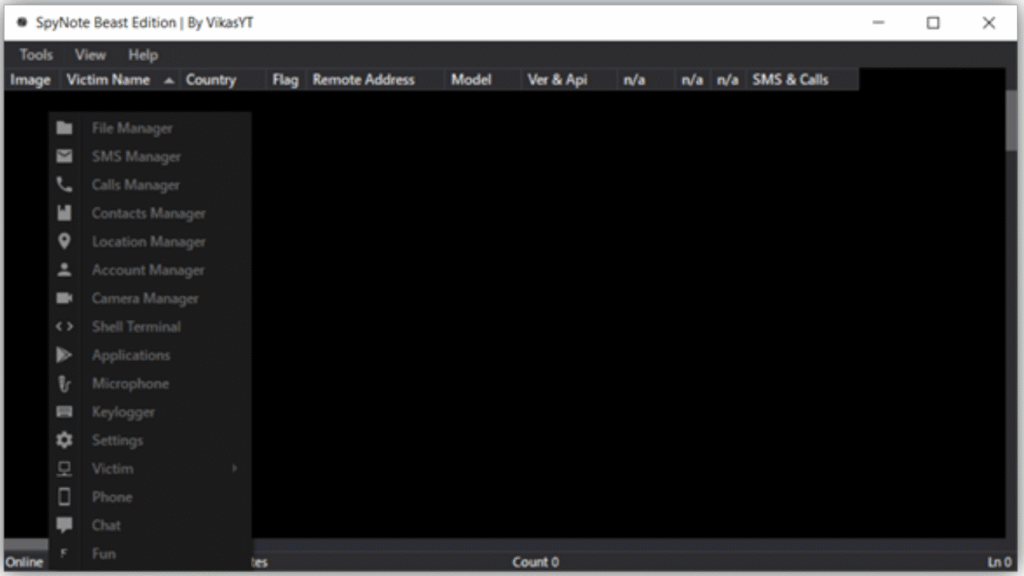Click the vertical scrollbar on the right

[x=1011, y=120]
